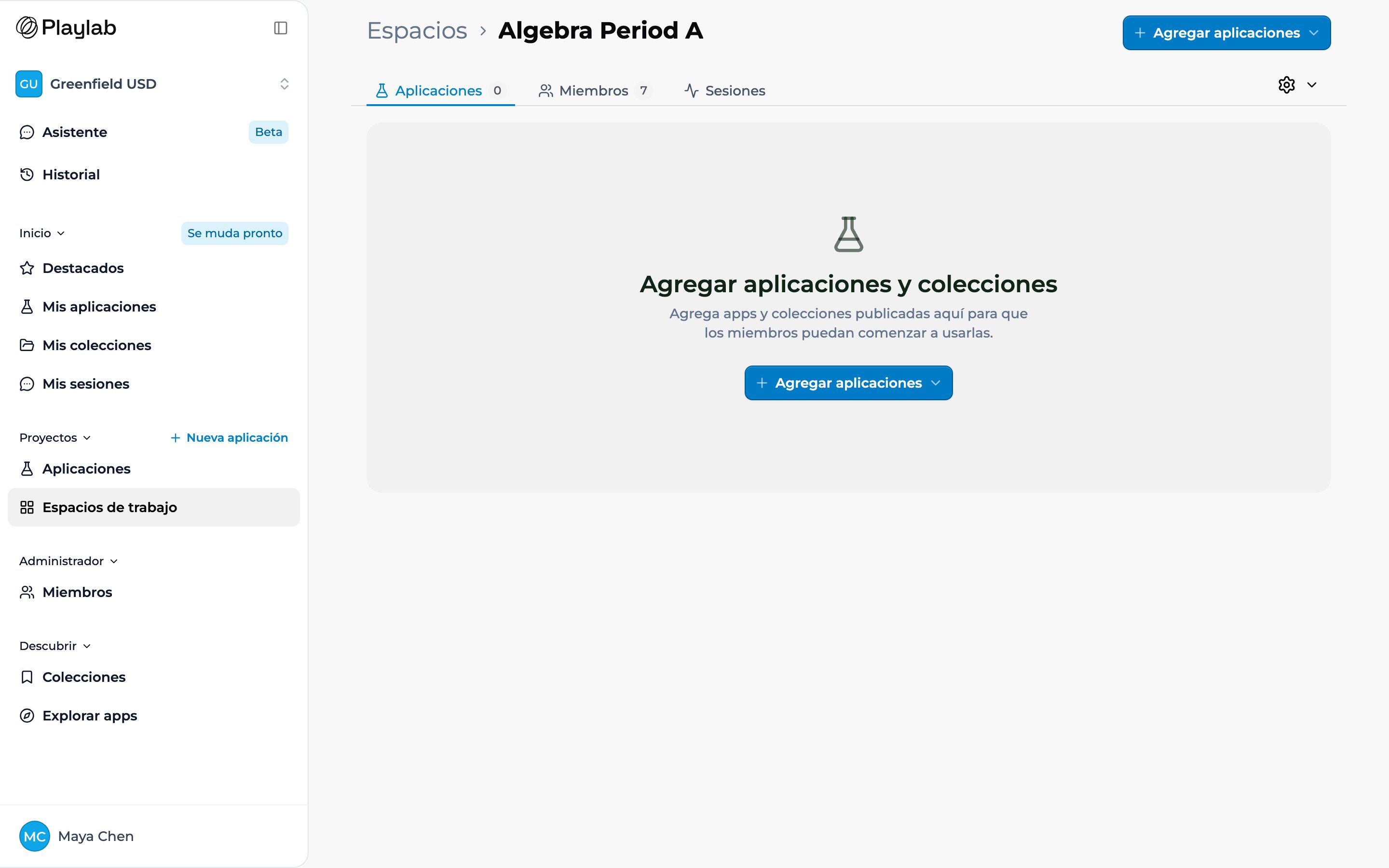Click the Destacados star icon

pyautogui.click(x=27, y=268)
